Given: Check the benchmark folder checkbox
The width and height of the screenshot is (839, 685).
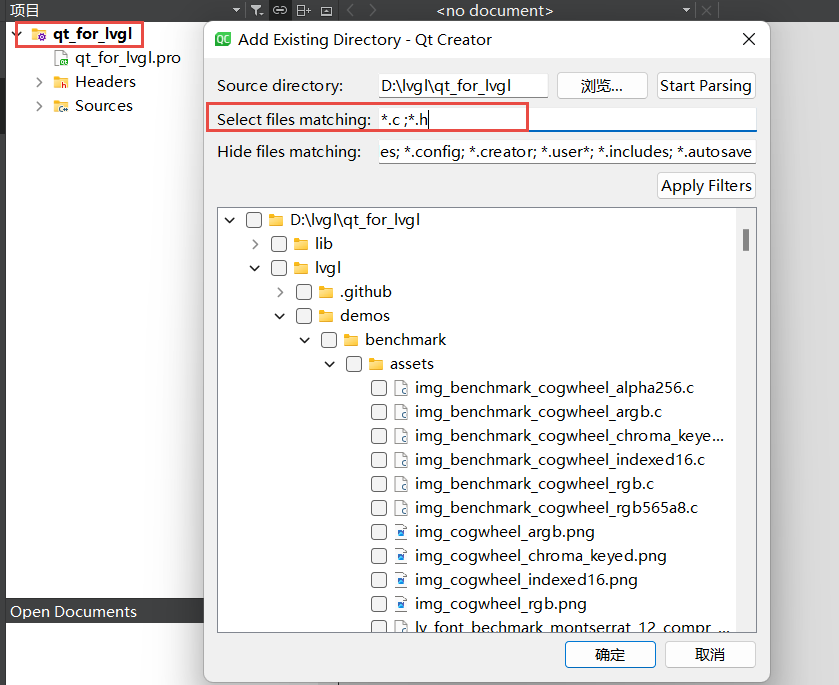Looking at the screenshot, I should coord(329,340).
